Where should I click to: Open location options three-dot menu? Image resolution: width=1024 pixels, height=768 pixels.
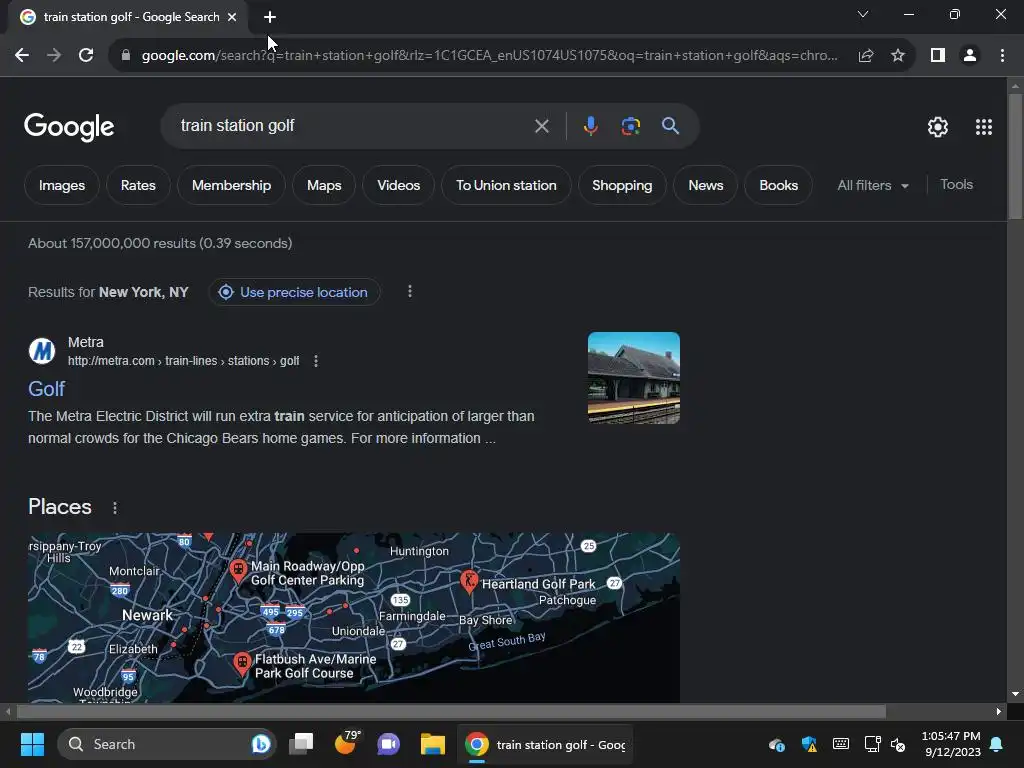(409, 291)
